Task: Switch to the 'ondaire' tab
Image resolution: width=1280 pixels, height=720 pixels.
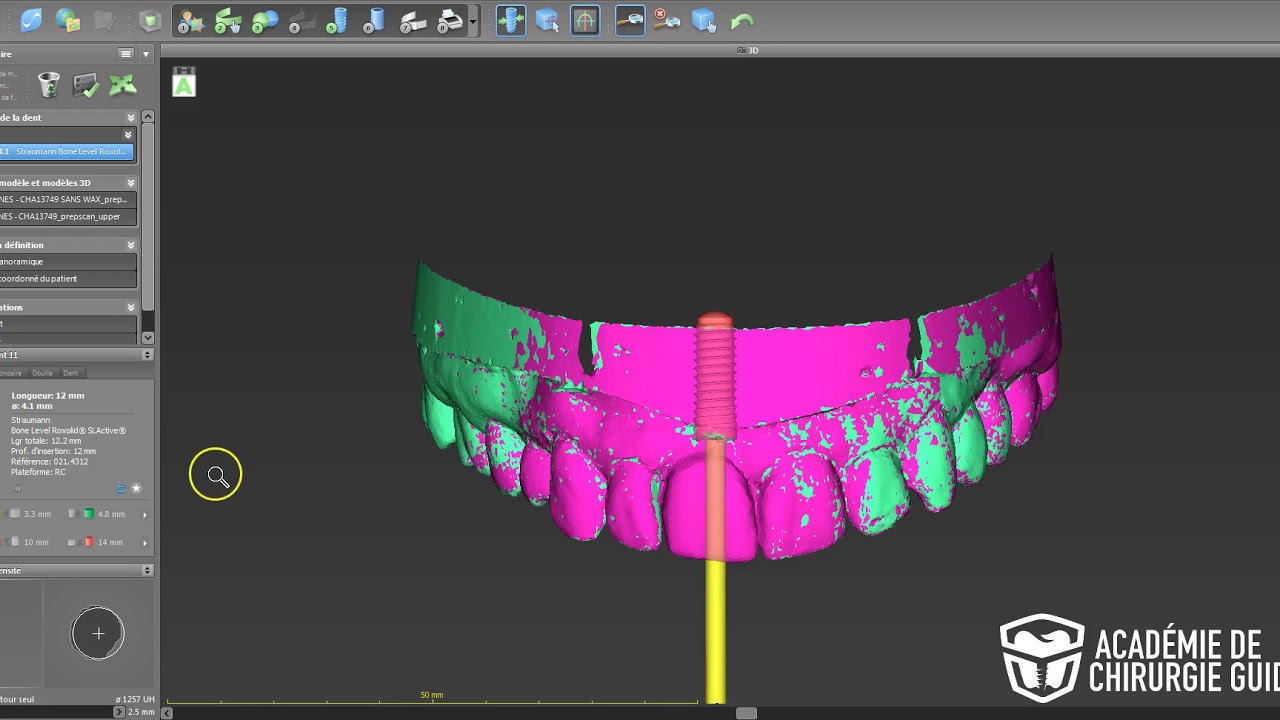Action: (12, 373)
